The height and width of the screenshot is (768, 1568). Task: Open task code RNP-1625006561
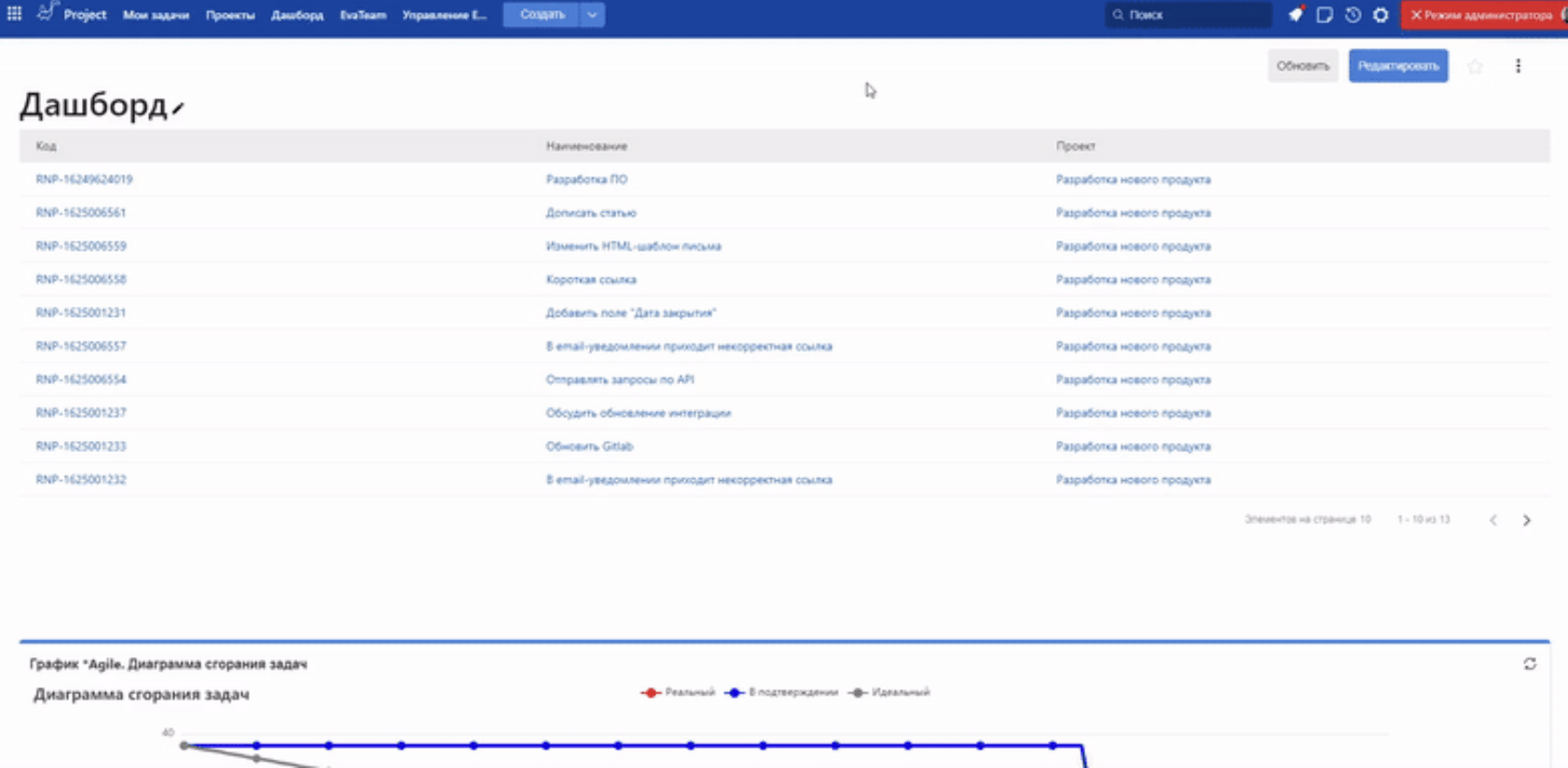[81, 213]
